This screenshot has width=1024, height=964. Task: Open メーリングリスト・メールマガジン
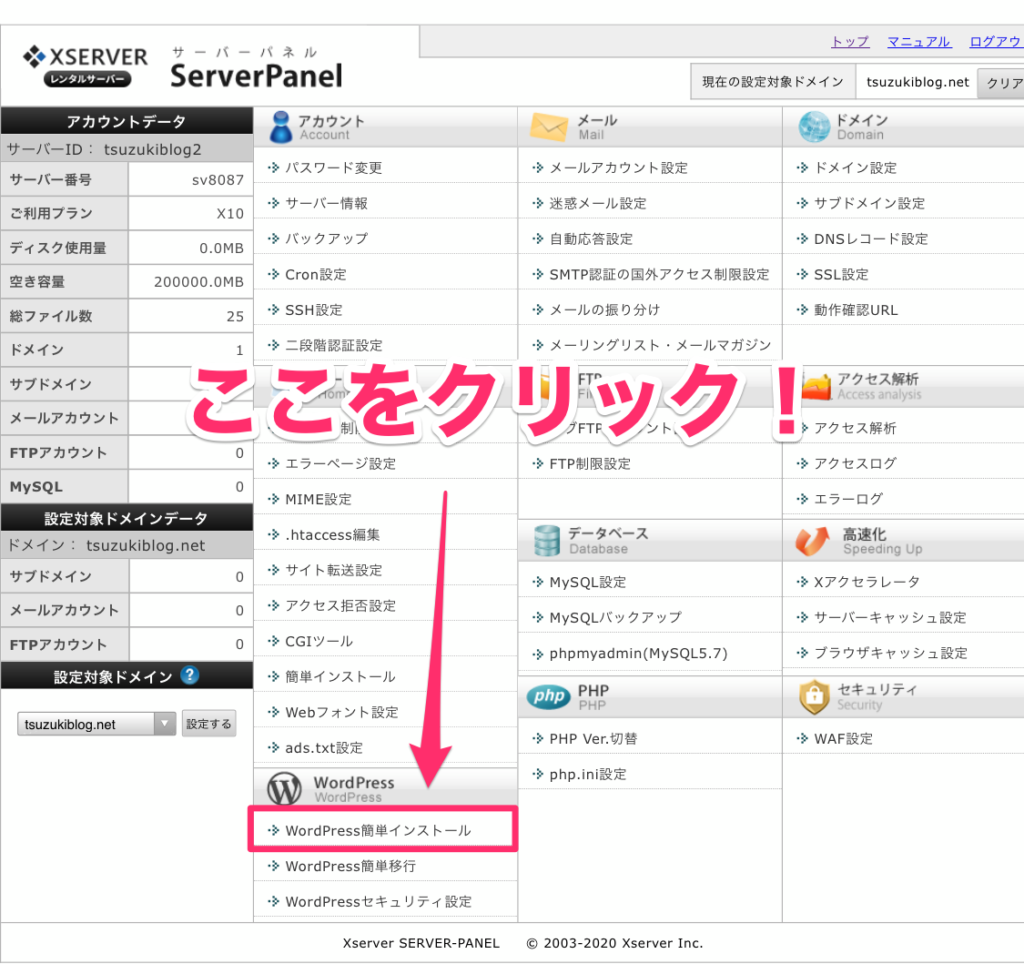pos(660,345)
